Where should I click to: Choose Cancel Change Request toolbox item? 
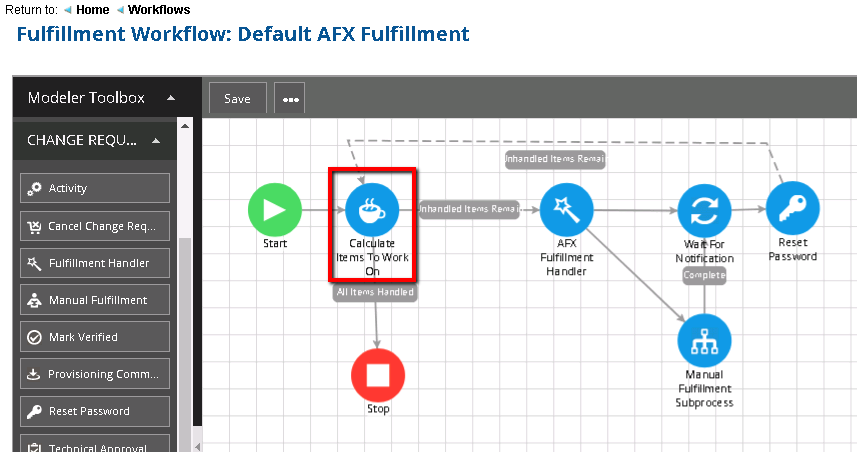tap(95, 226)
